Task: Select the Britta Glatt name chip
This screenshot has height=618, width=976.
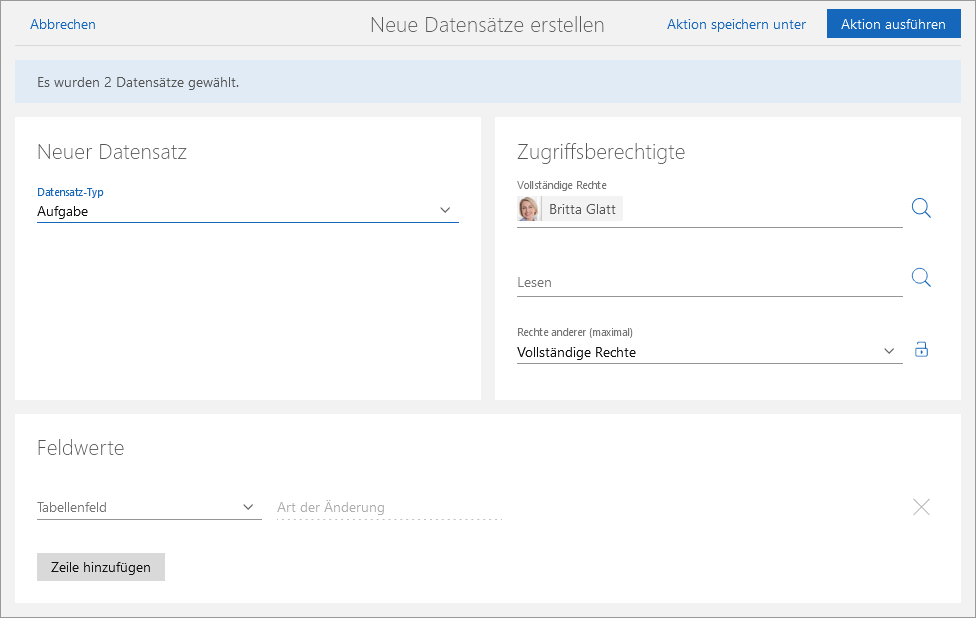Action: click(582, 210)
